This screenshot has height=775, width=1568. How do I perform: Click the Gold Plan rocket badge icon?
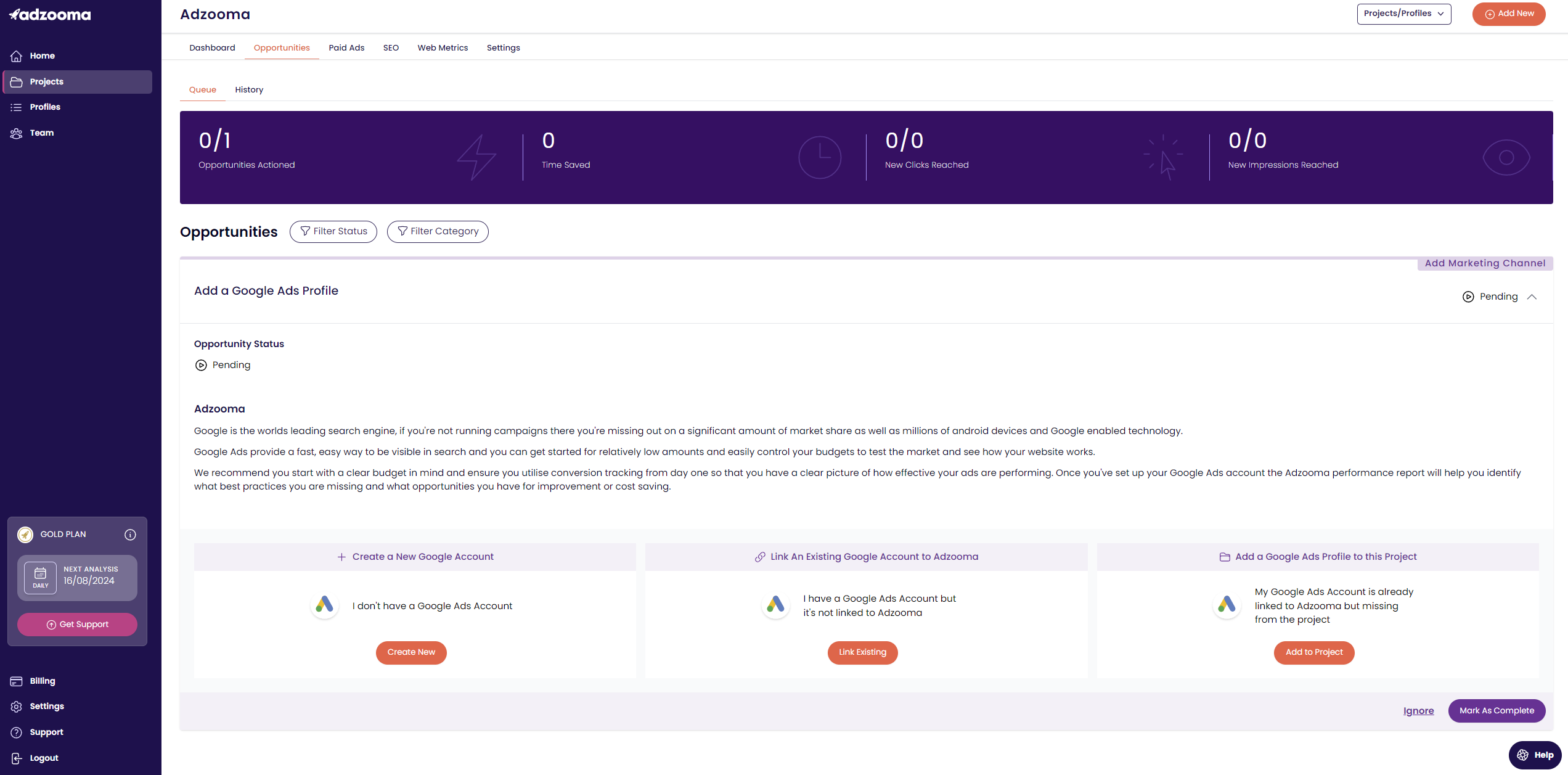click(25, 535)
